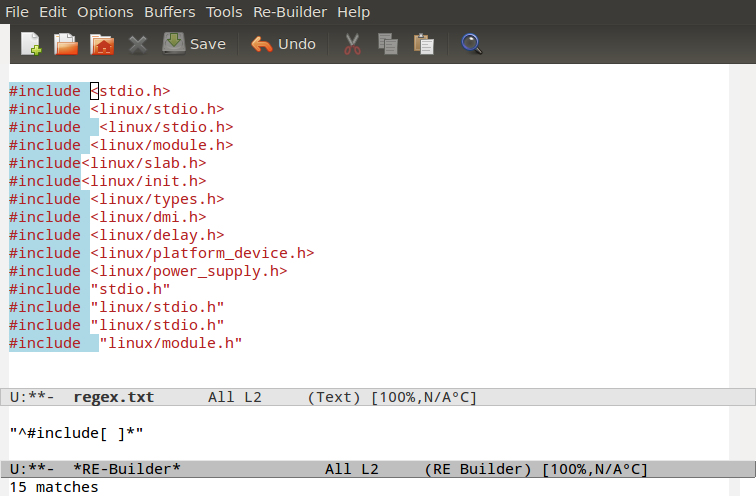Click the New File toolbar icon
Viewport: 756px width, 496px height.
pos(32,44)
